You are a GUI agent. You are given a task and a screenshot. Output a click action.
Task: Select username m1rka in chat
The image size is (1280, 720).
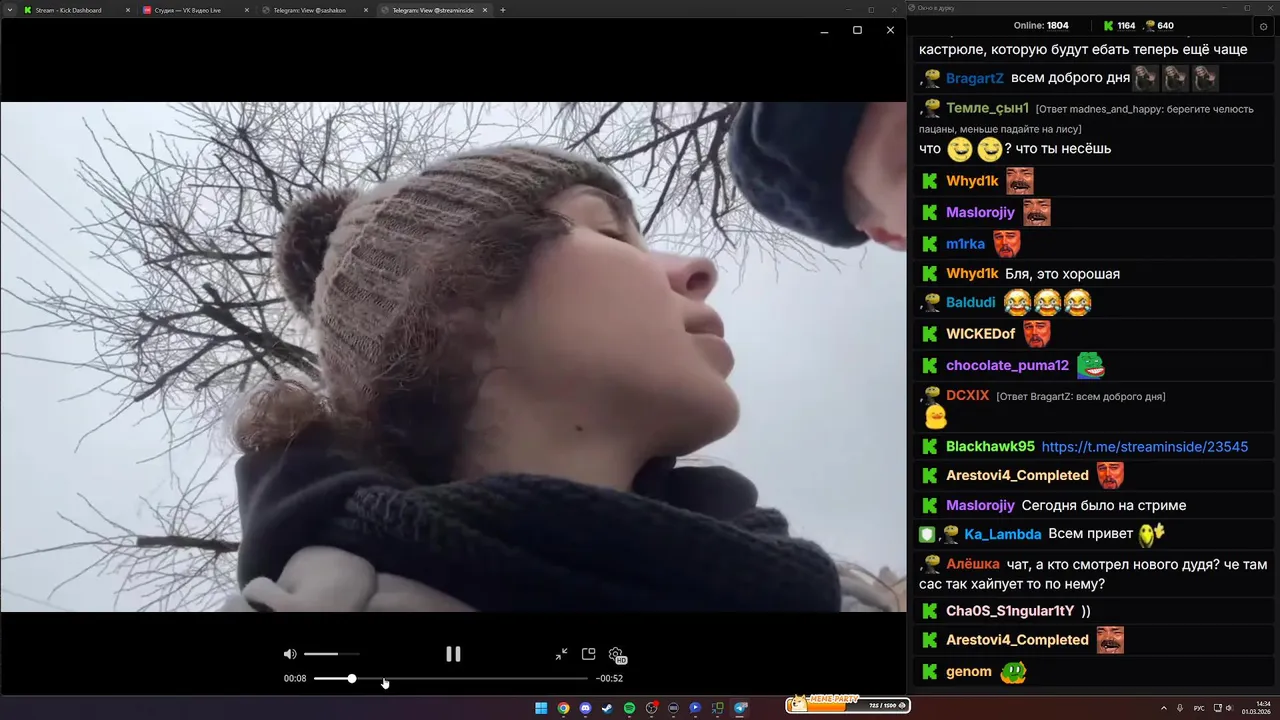click(x=966, y=244)
